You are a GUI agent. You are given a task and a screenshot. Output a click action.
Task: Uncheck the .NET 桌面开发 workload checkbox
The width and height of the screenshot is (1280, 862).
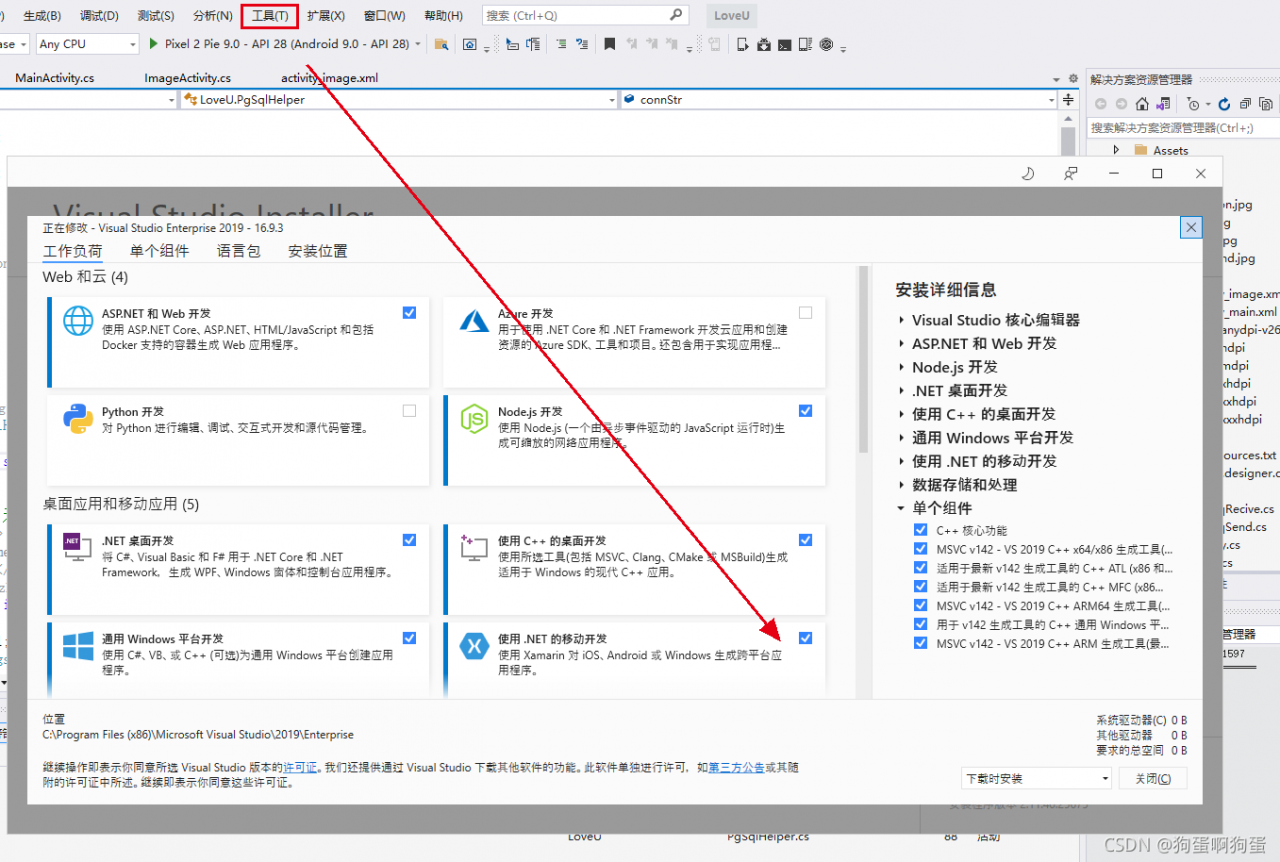coord(409,540)
